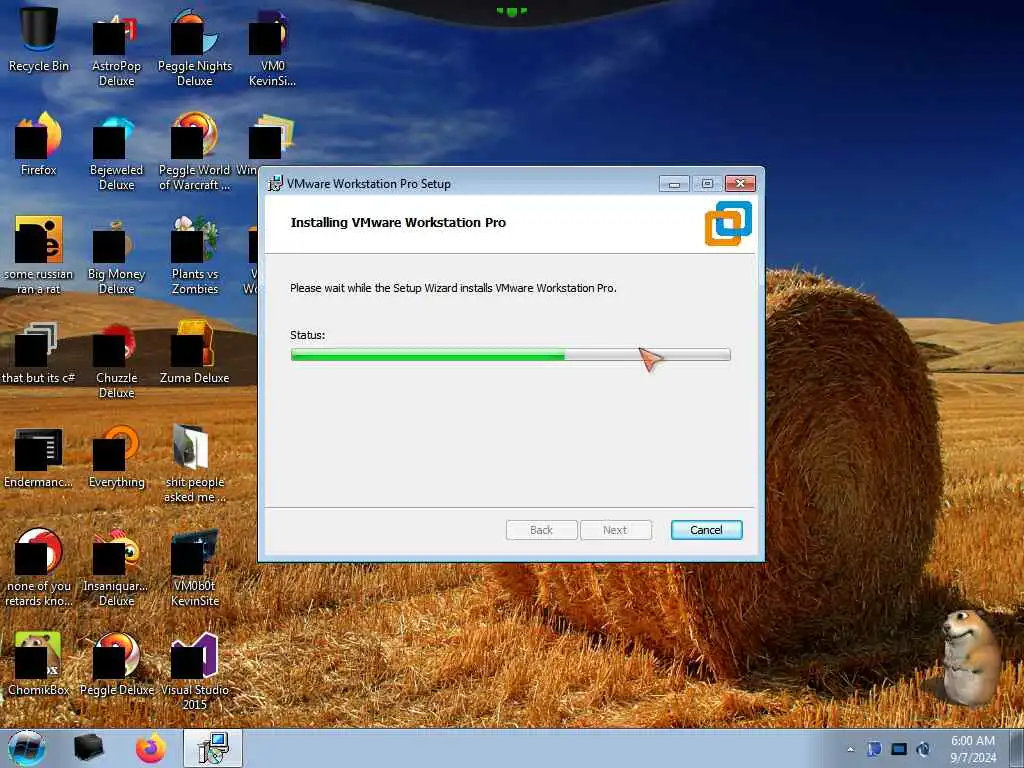Image resolution: width=1024 pixels, height=768 pixels.
Task: Click 'some russian ran a rat' icon
Action: tap(39, 256)
